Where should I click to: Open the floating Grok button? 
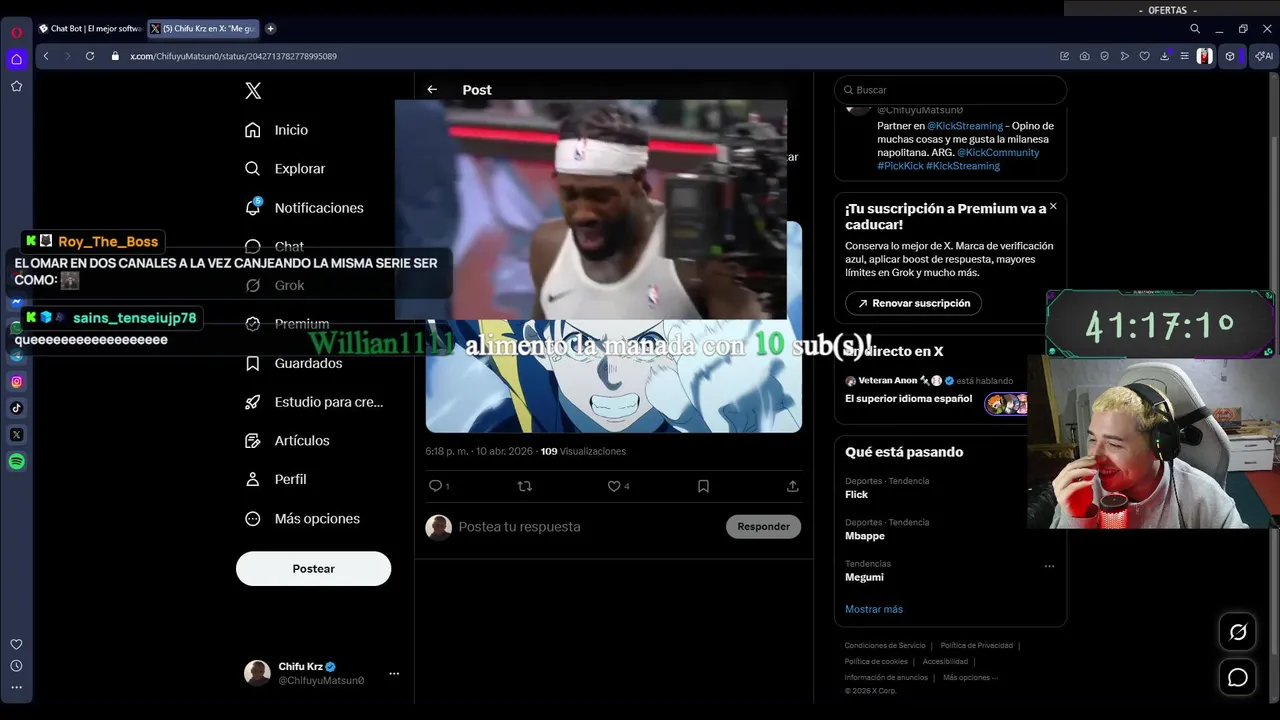[1238, 632]
